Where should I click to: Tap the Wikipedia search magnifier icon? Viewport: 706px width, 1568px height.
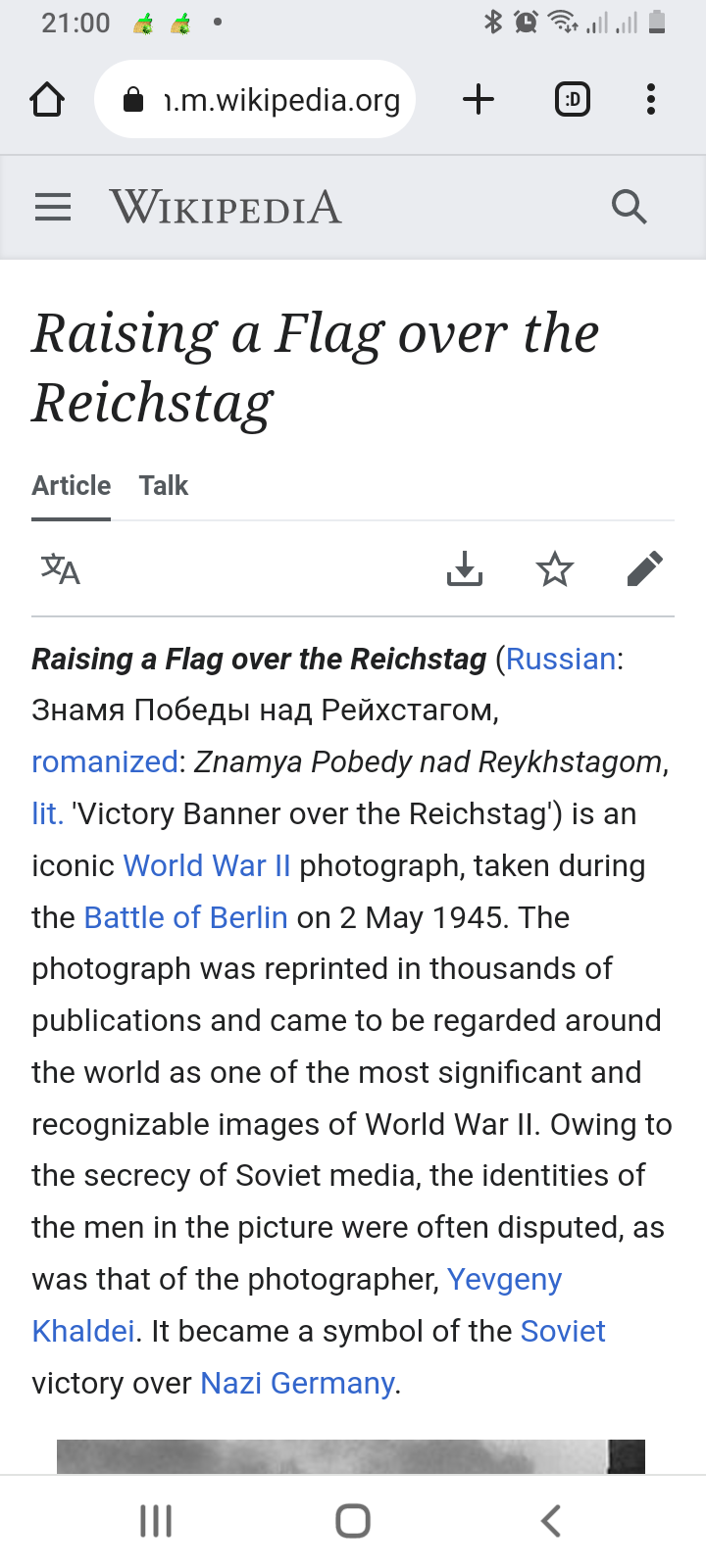pyautogui.click(x=629, y=207)
